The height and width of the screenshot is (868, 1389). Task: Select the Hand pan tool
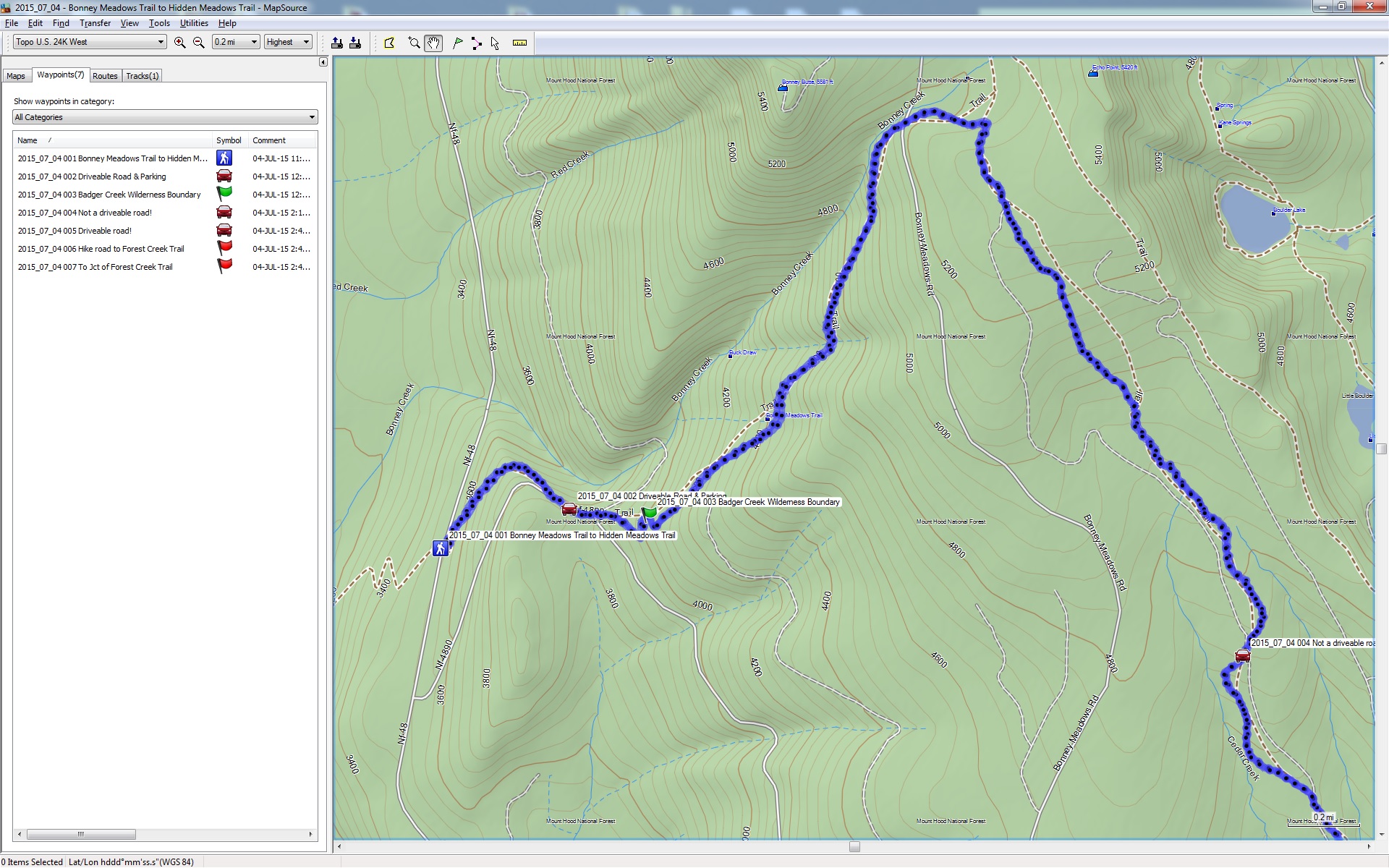click(x=433, y=43)
